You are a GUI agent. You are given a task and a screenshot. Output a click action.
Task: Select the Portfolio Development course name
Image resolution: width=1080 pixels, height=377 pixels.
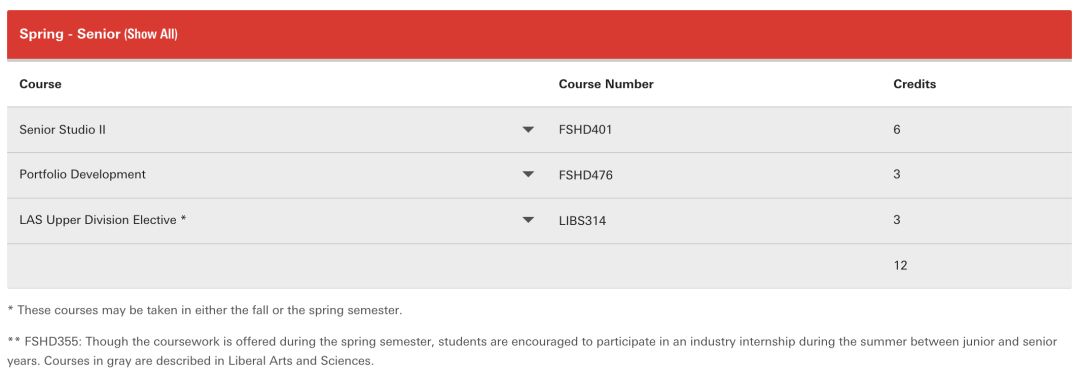[83, 174]
